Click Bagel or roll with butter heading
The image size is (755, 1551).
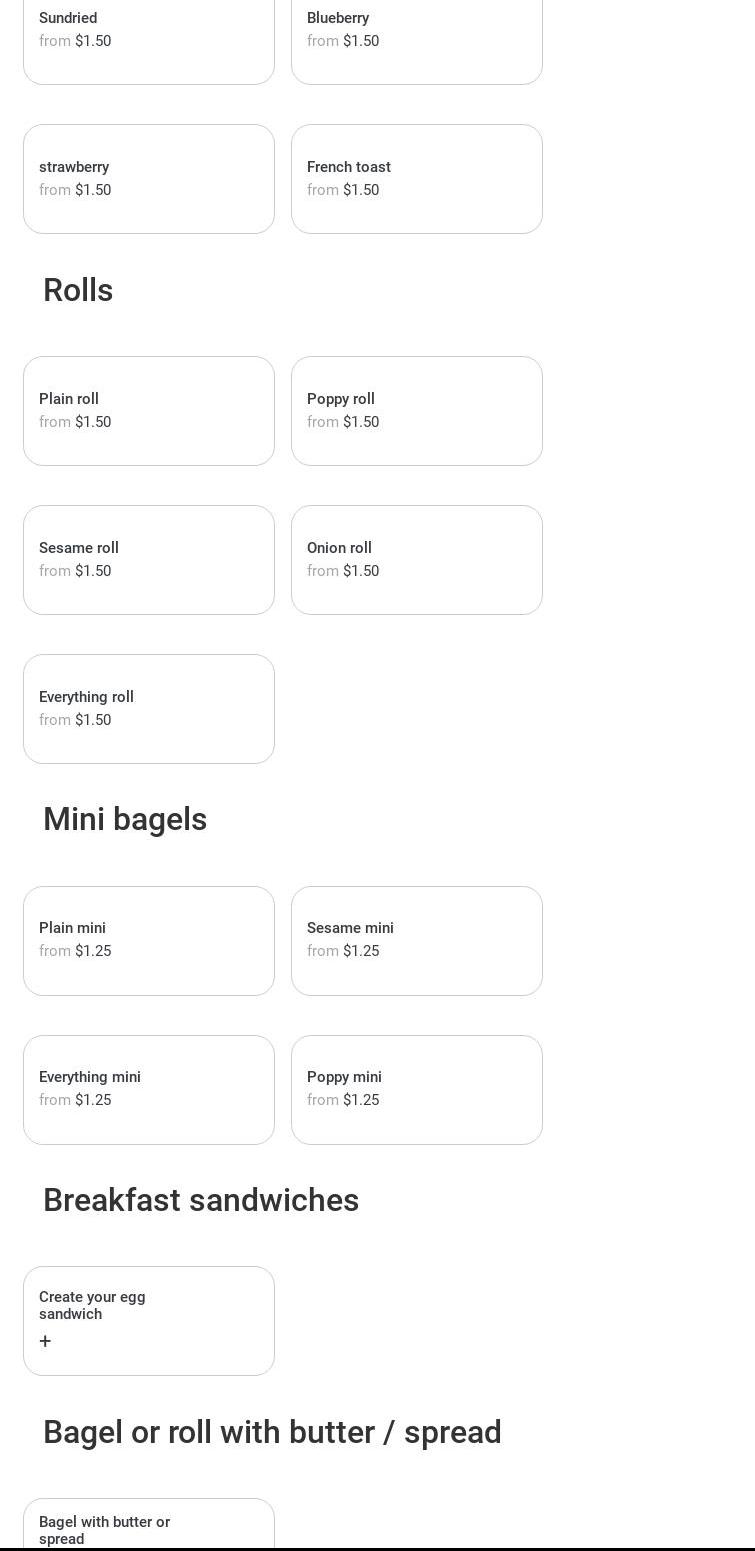(x=272, y=1433)
